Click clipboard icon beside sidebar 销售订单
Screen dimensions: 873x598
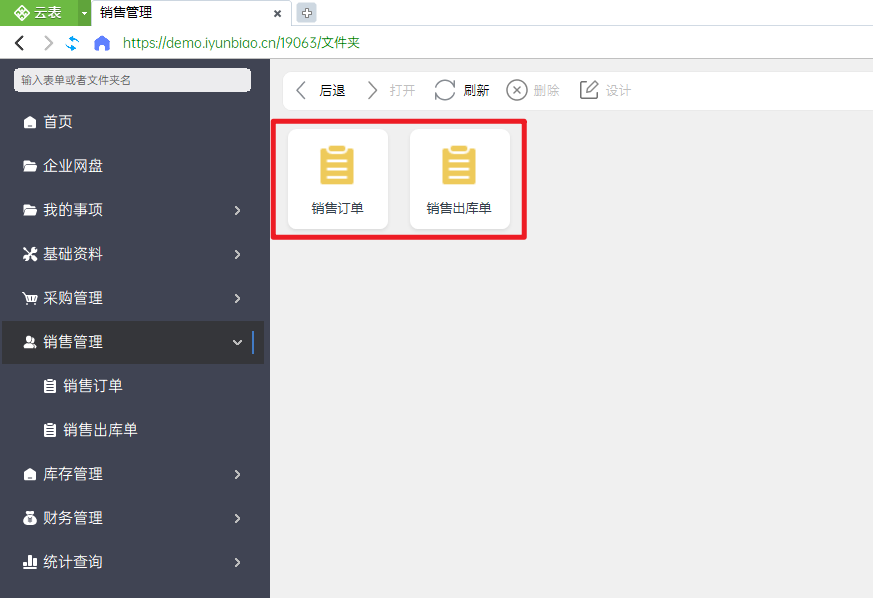(50, 386)
